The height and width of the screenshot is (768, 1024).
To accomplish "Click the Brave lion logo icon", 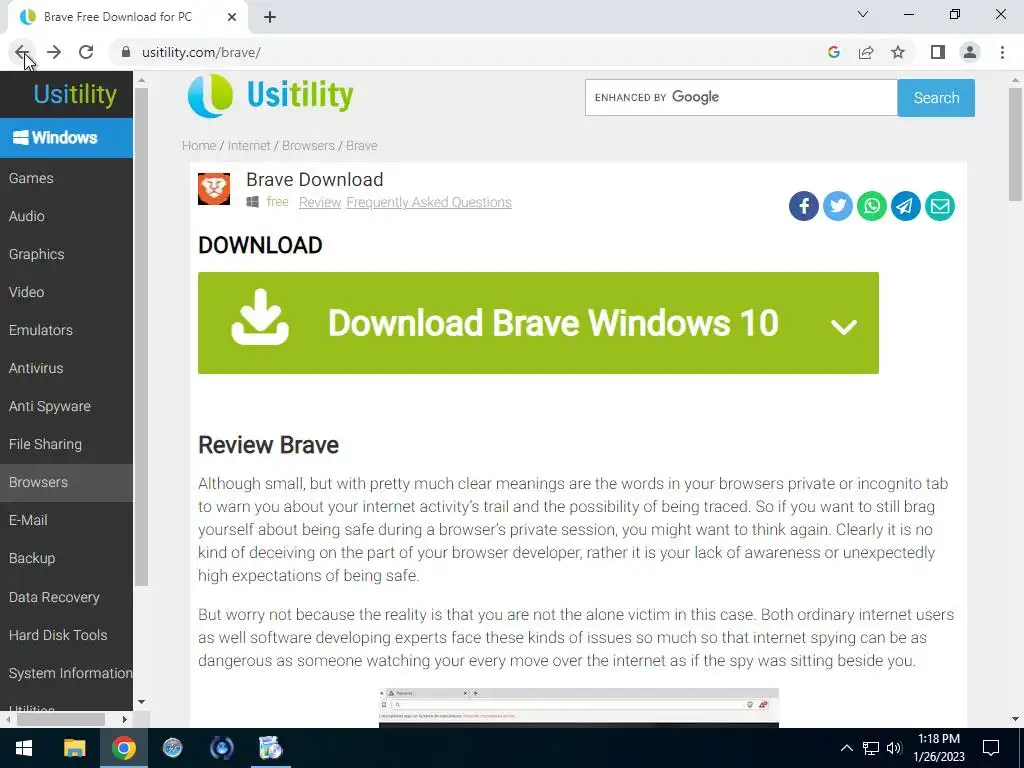I will click(214, 189).
